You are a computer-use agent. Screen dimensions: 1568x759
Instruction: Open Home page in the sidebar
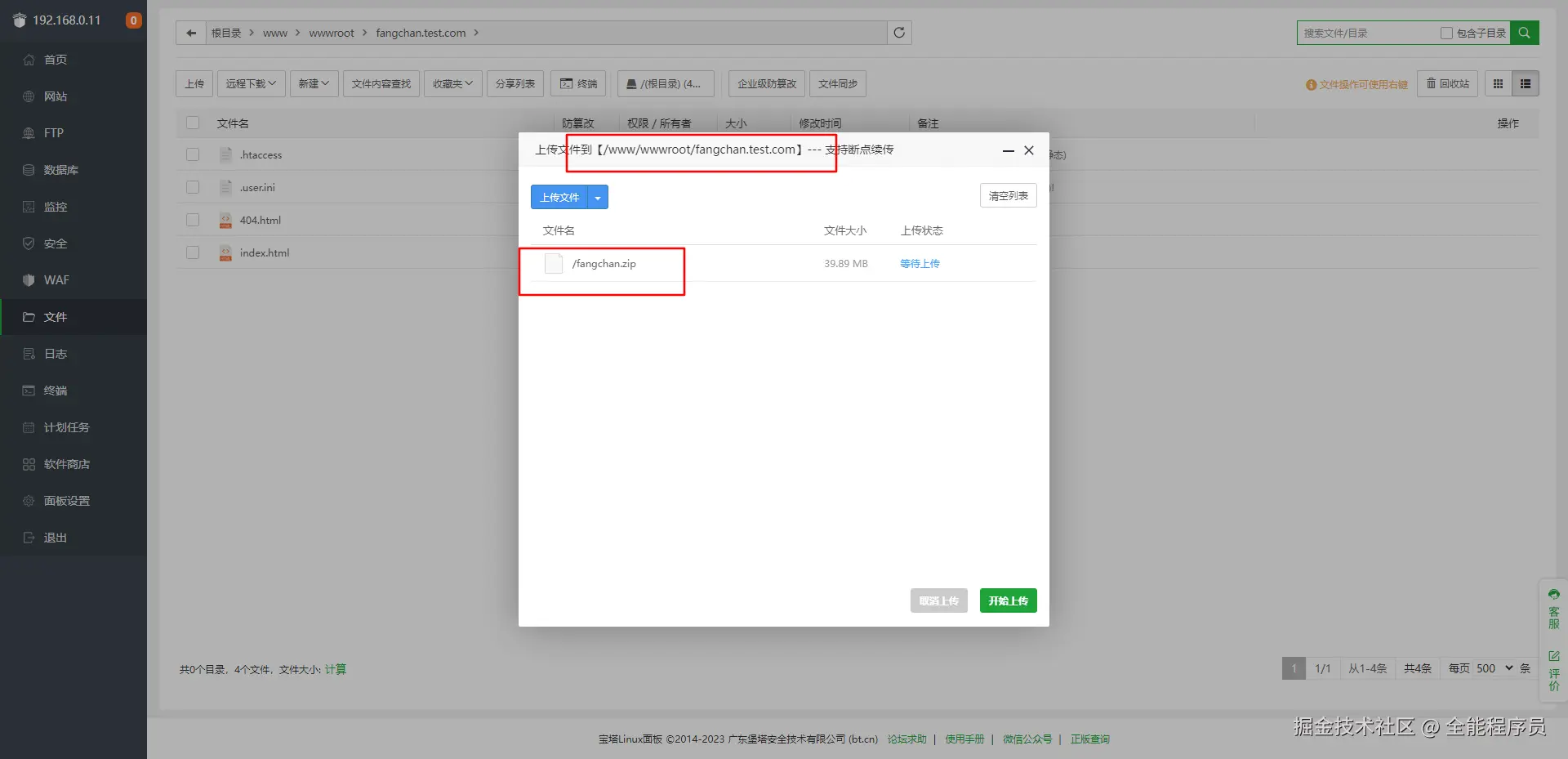(73, 60)
